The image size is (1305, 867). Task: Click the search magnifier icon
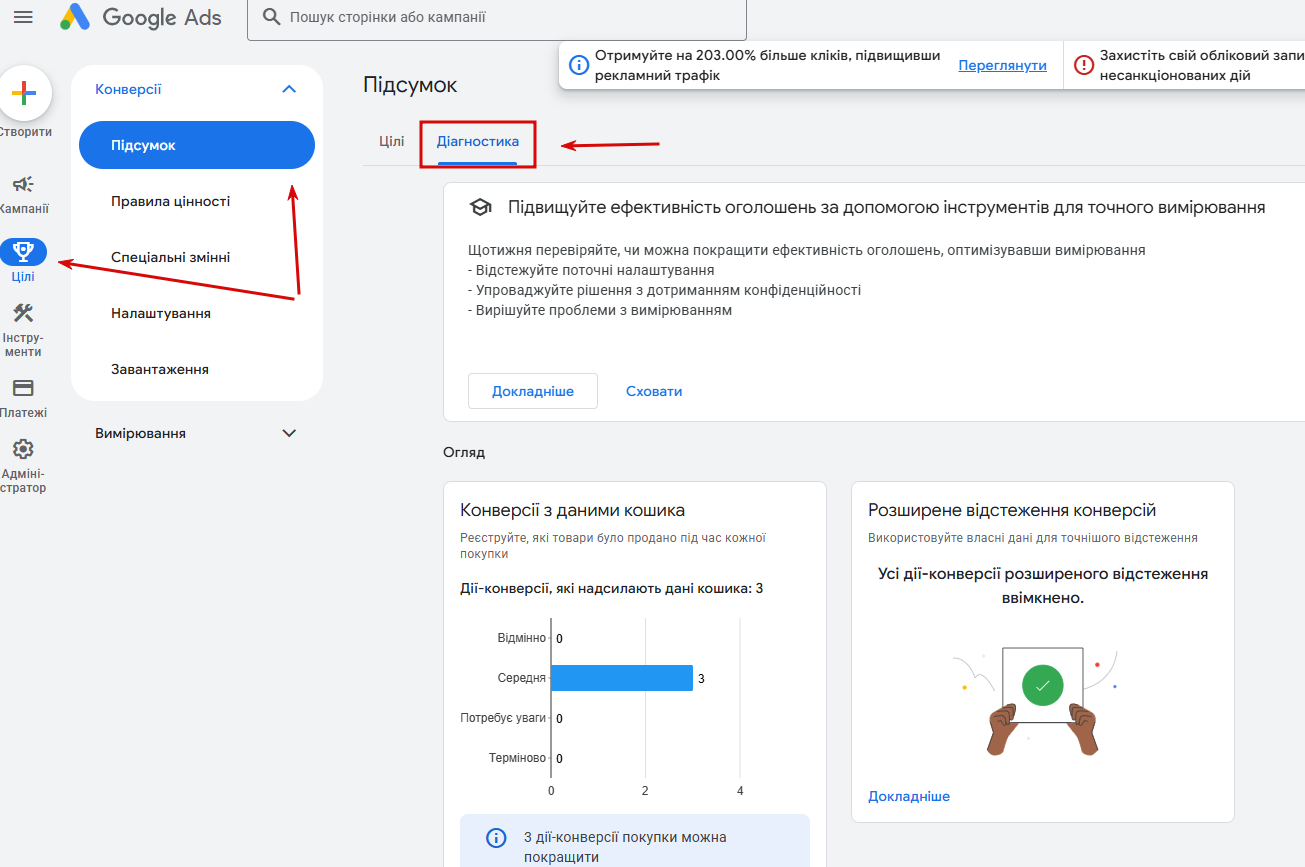tap(271, 17)
